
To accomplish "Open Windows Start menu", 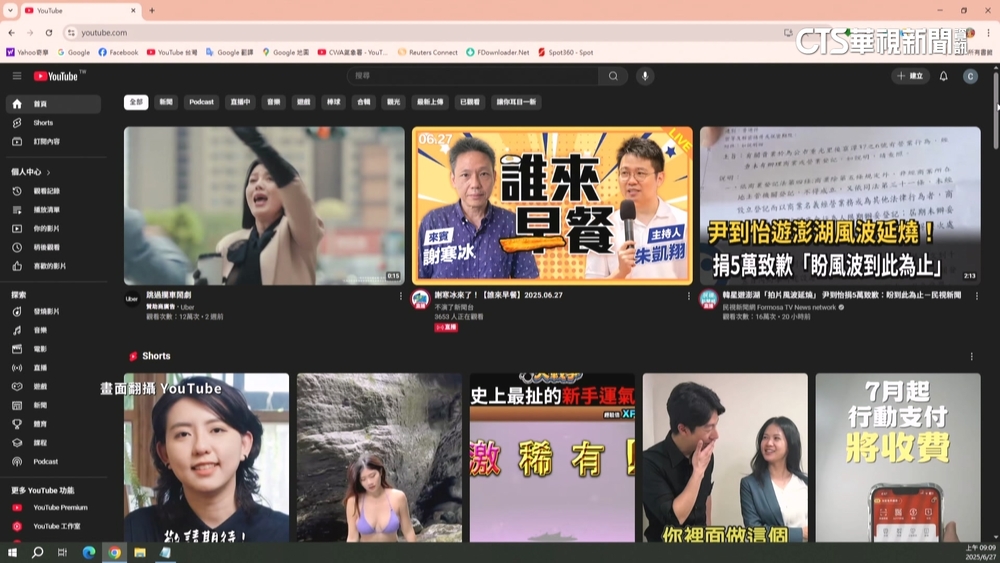I will pos(12,552).
